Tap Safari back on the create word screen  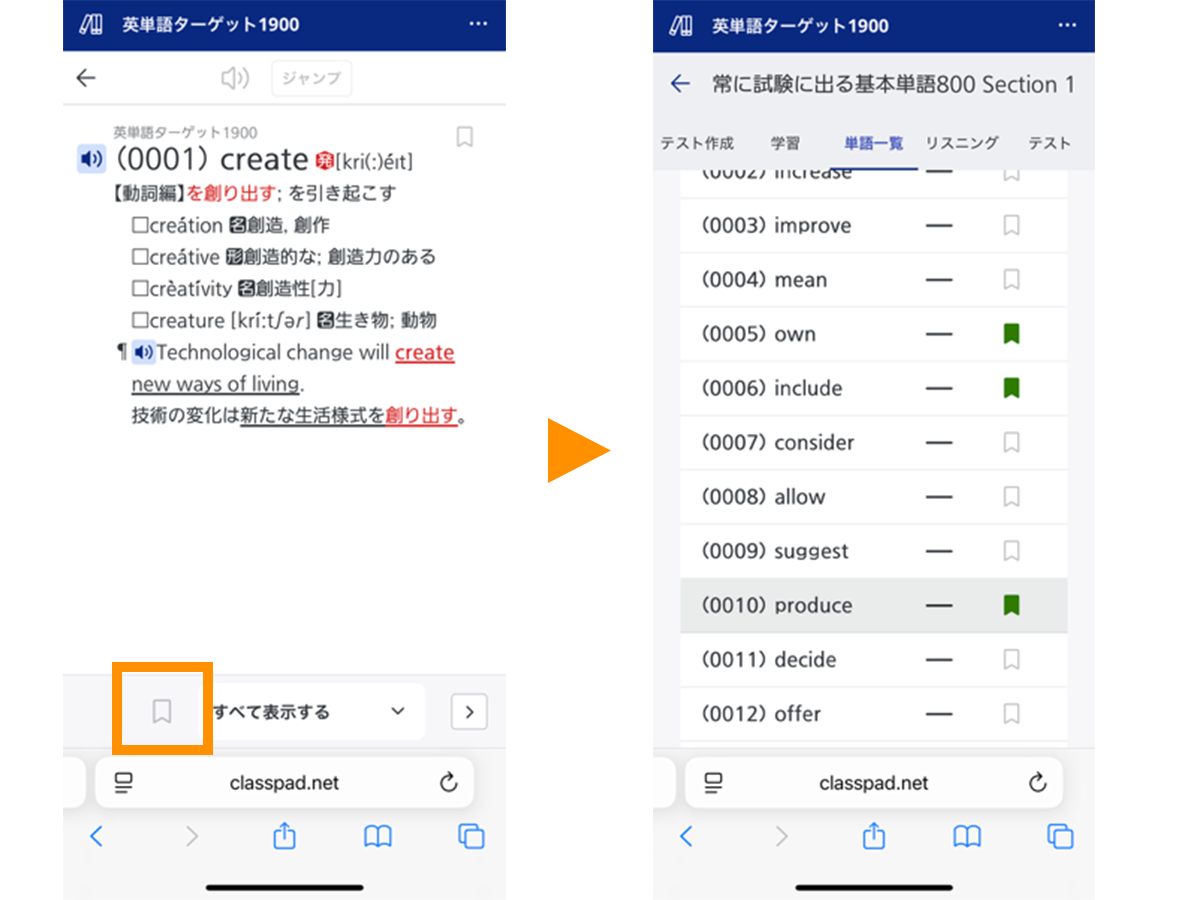96,836
